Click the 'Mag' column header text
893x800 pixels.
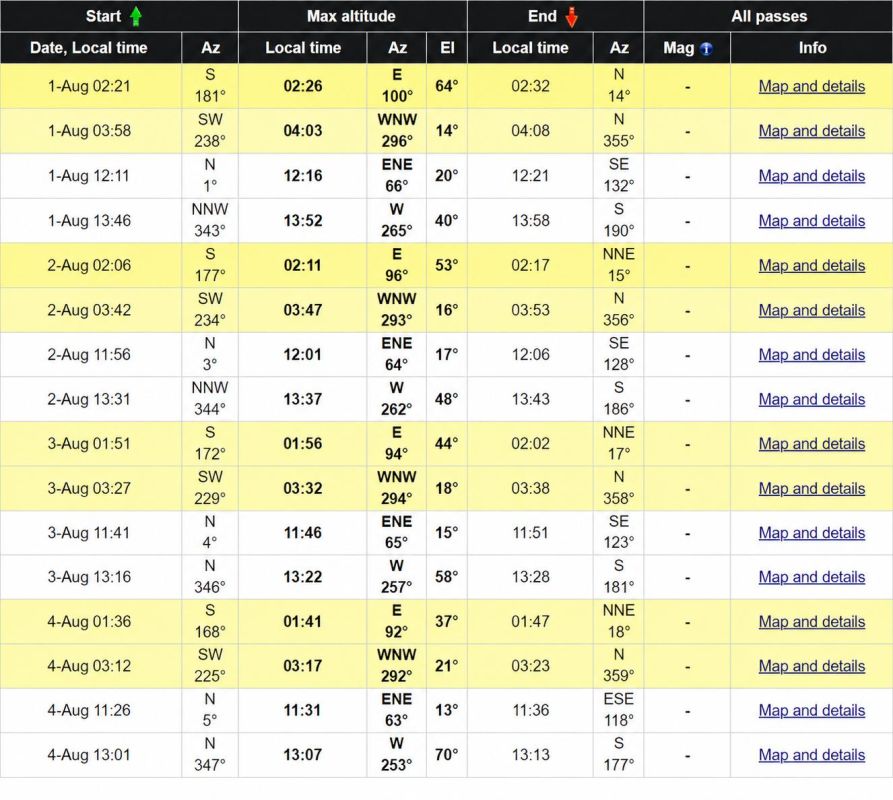point(678,48)
